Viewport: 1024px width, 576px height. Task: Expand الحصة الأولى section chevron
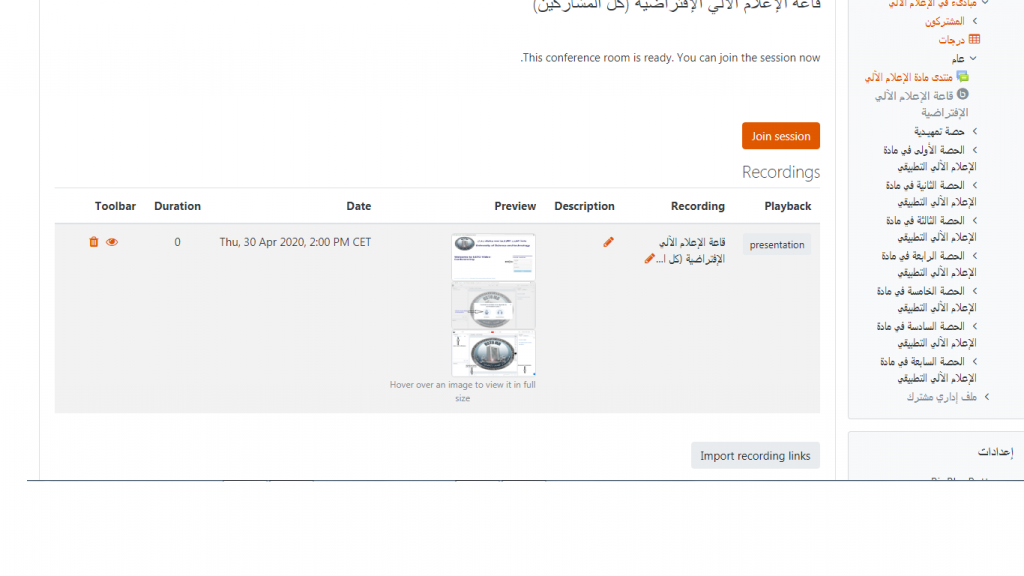(975, 150)
